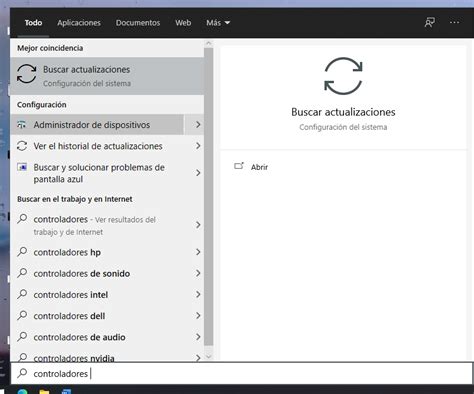
Task: Click the scrollbar down arrow
Action: coord(209,356)
